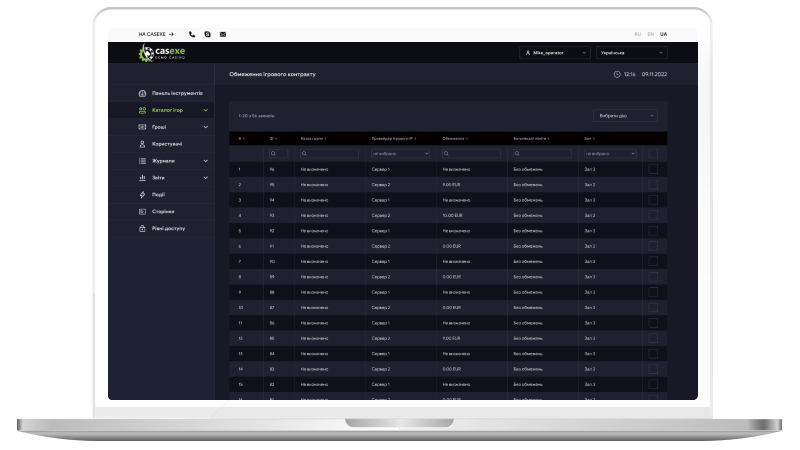Check the checkbox for row 14

(653, 369)
